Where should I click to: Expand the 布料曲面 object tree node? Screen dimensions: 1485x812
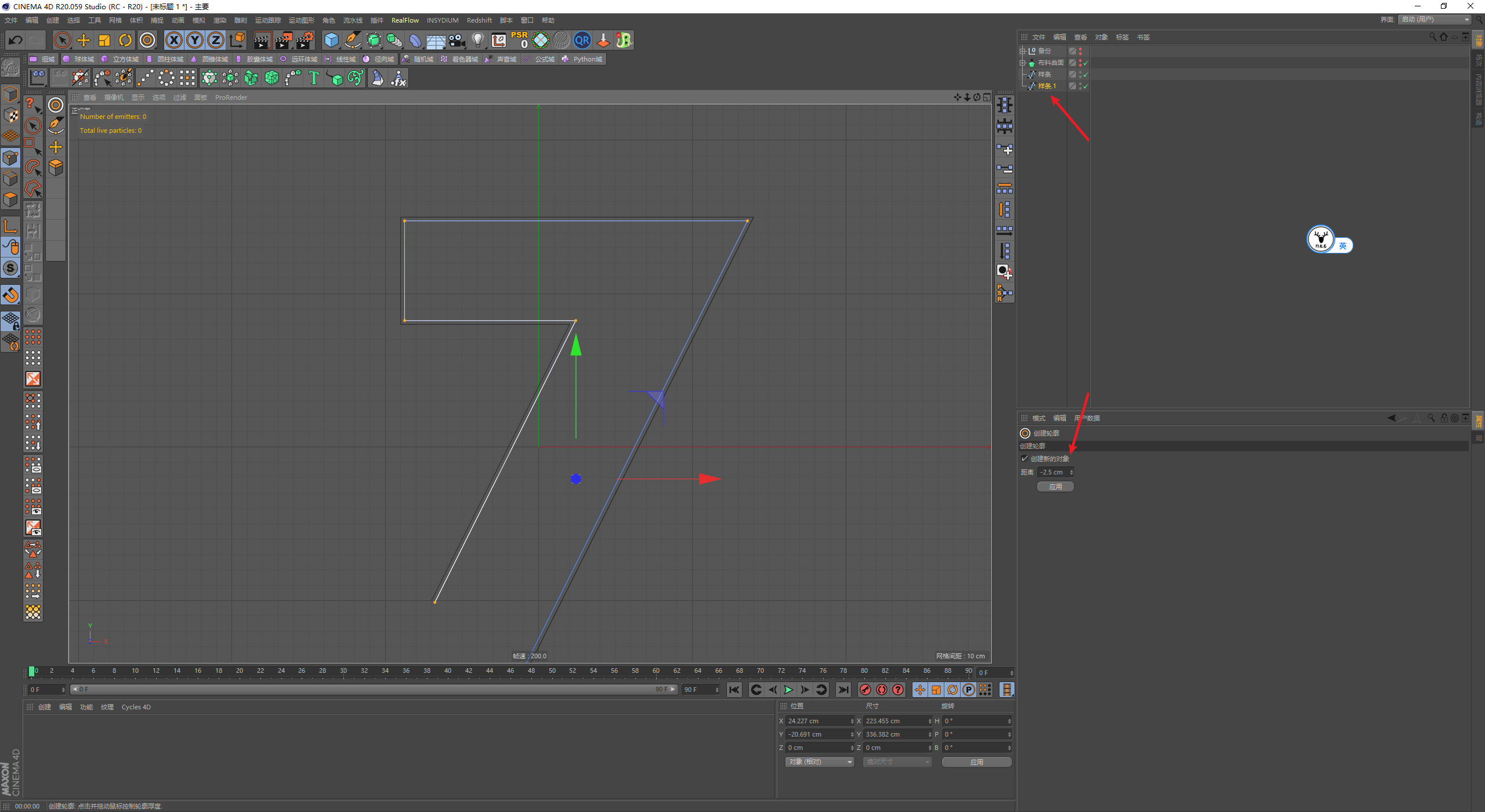pos(1023,63)
